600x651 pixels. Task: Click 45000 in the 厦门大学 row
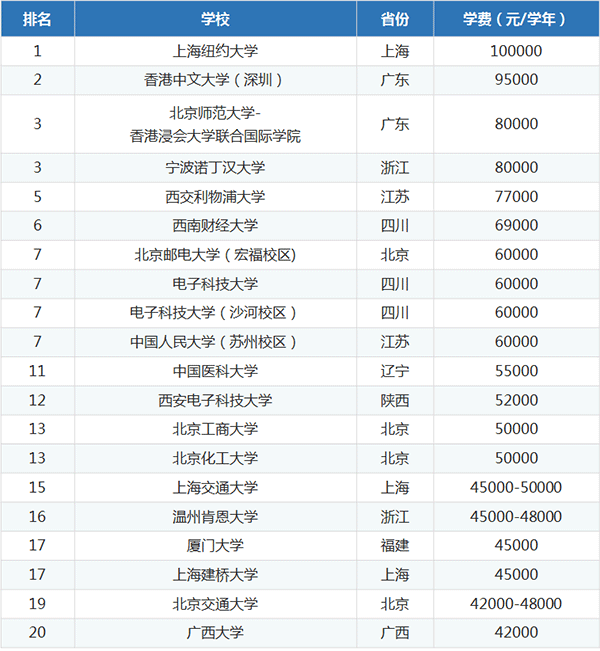coord(516,545)
